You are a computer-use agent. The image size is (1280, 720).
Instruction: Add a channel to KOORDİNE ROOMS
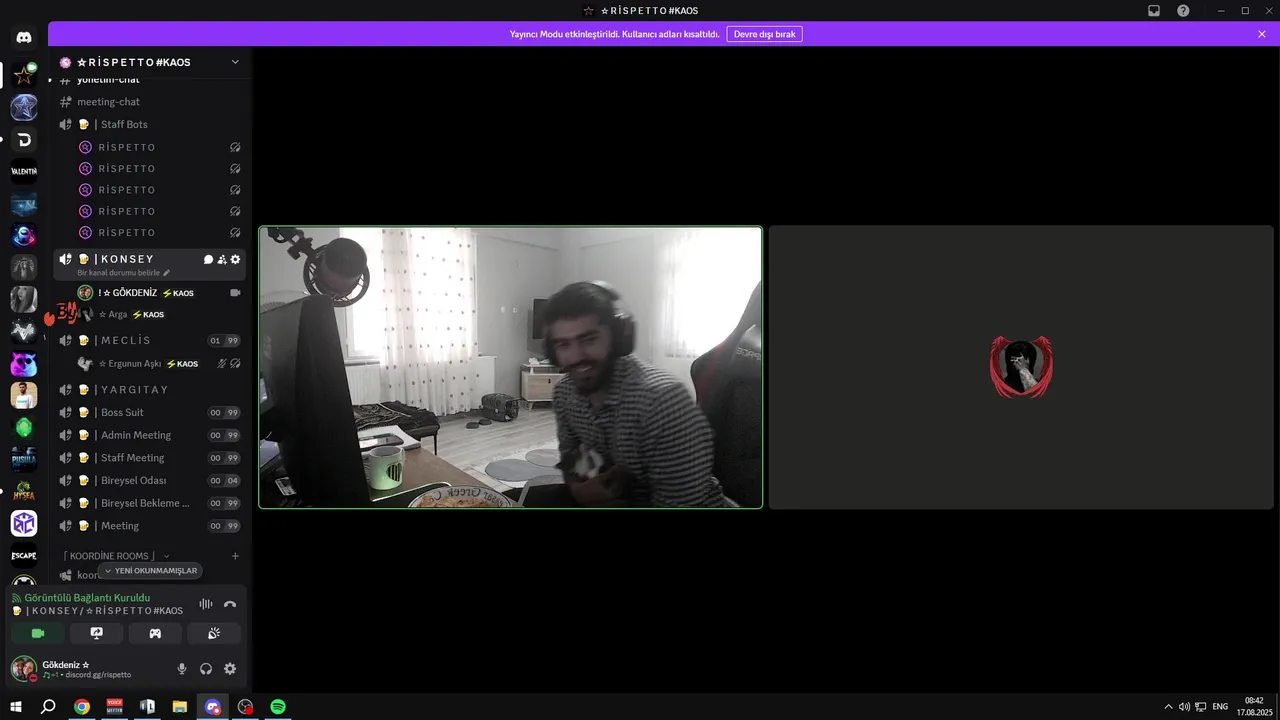(235, 556)
